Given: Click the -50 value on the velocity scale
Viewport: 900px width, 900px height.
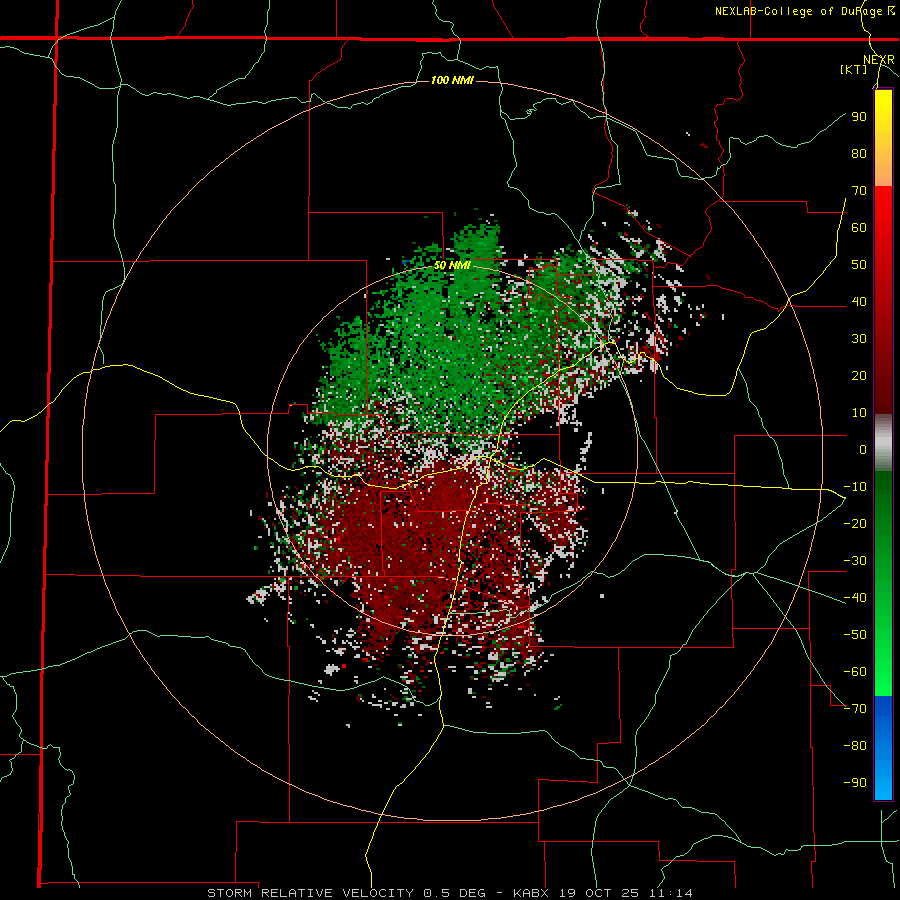Looking at the screenshot, I should (x=855, y=635).
